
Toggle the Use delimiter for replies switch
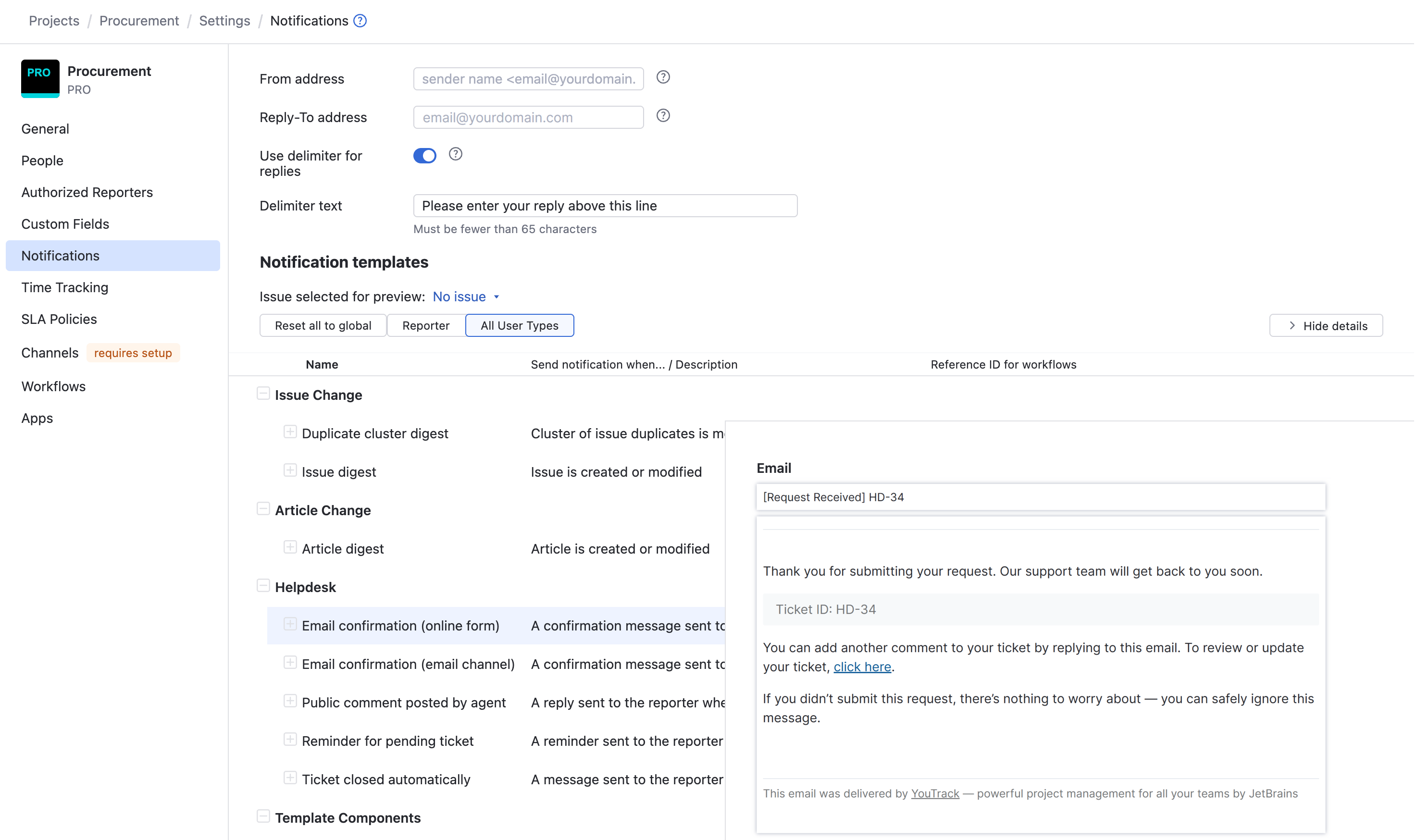(424, 156)
